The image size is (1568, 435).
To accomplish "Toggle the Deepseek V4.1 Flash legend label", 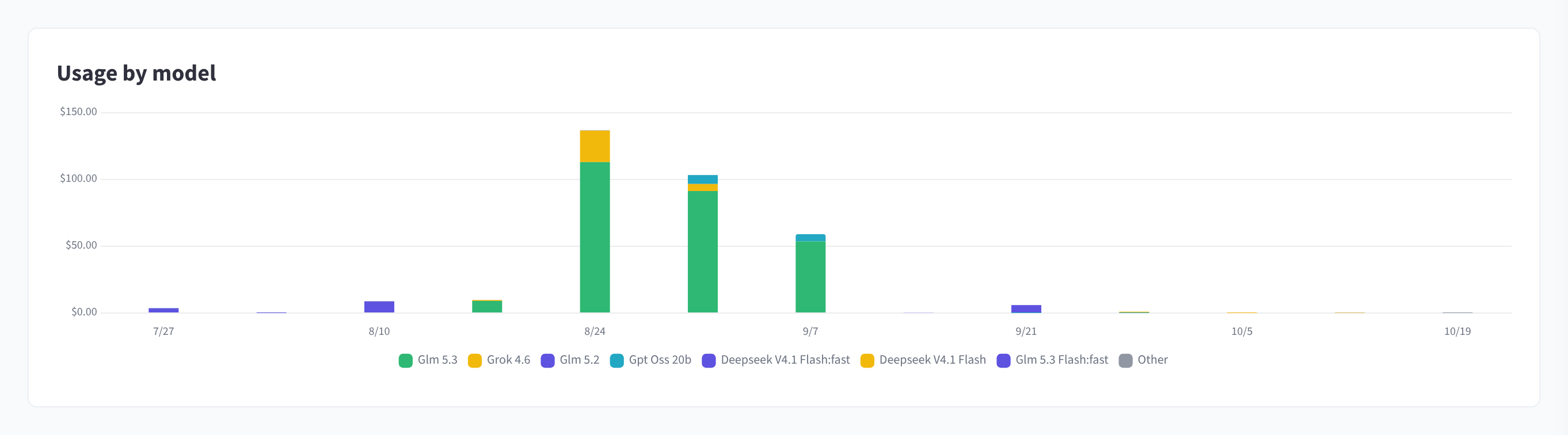I will pyautogui.click(x=933, y=360).
